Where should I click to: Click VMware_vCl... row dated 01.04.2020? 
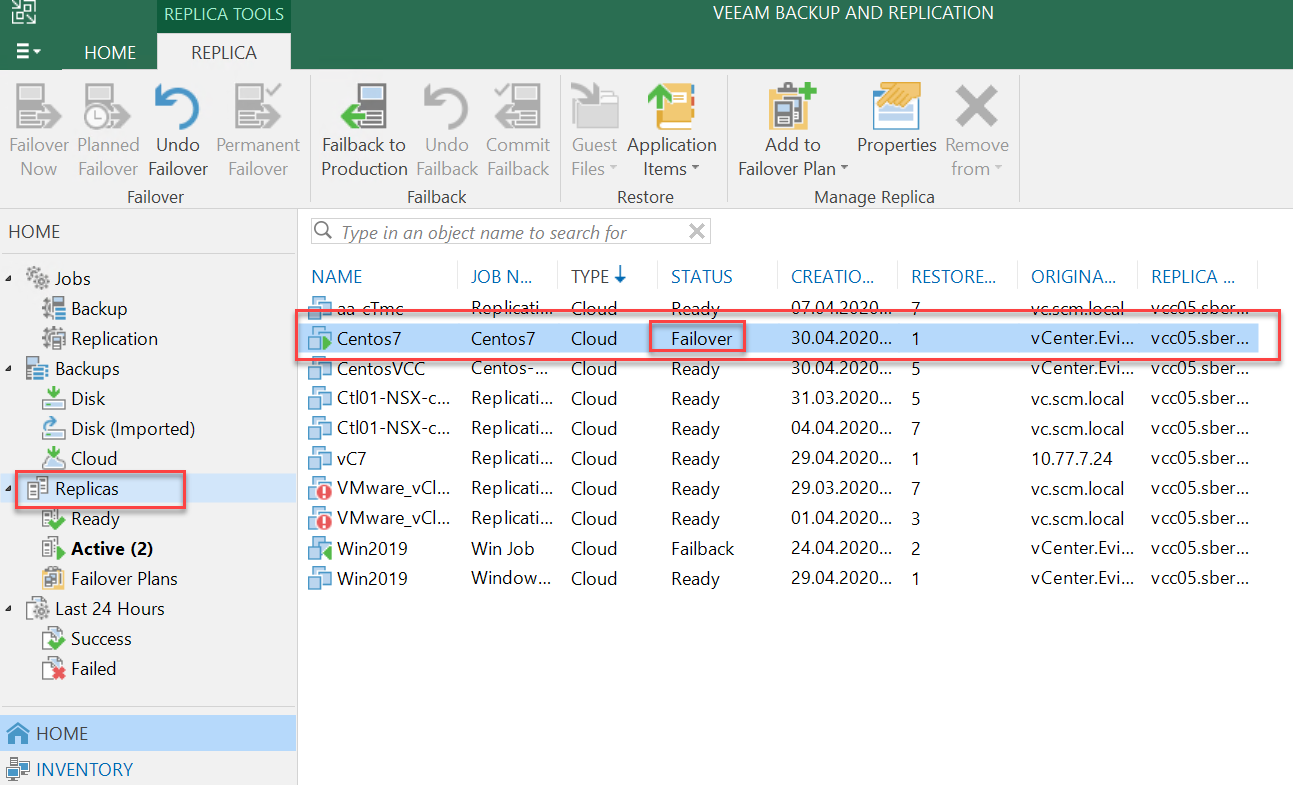tap(780, 519)
